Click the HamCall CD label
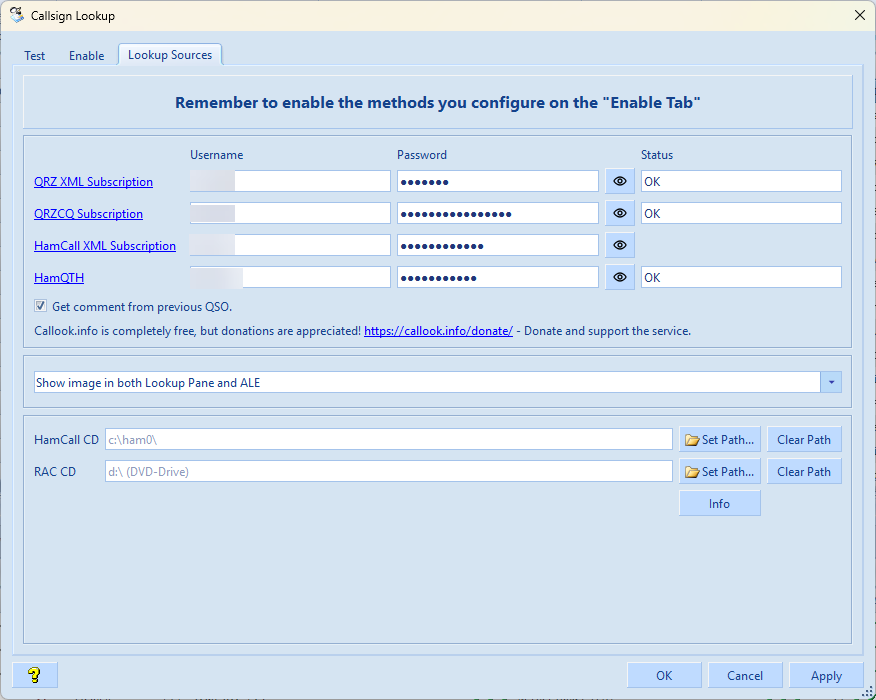 point(66,440)
